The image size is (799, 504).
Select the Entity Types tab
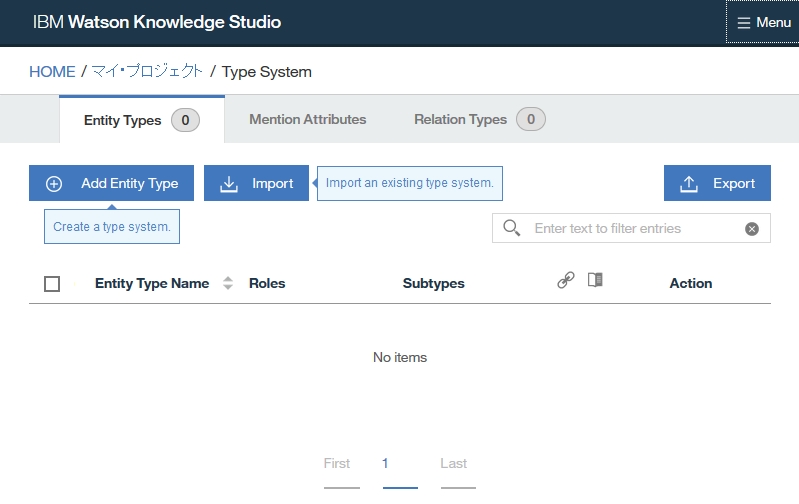click(x=122, y=120)
